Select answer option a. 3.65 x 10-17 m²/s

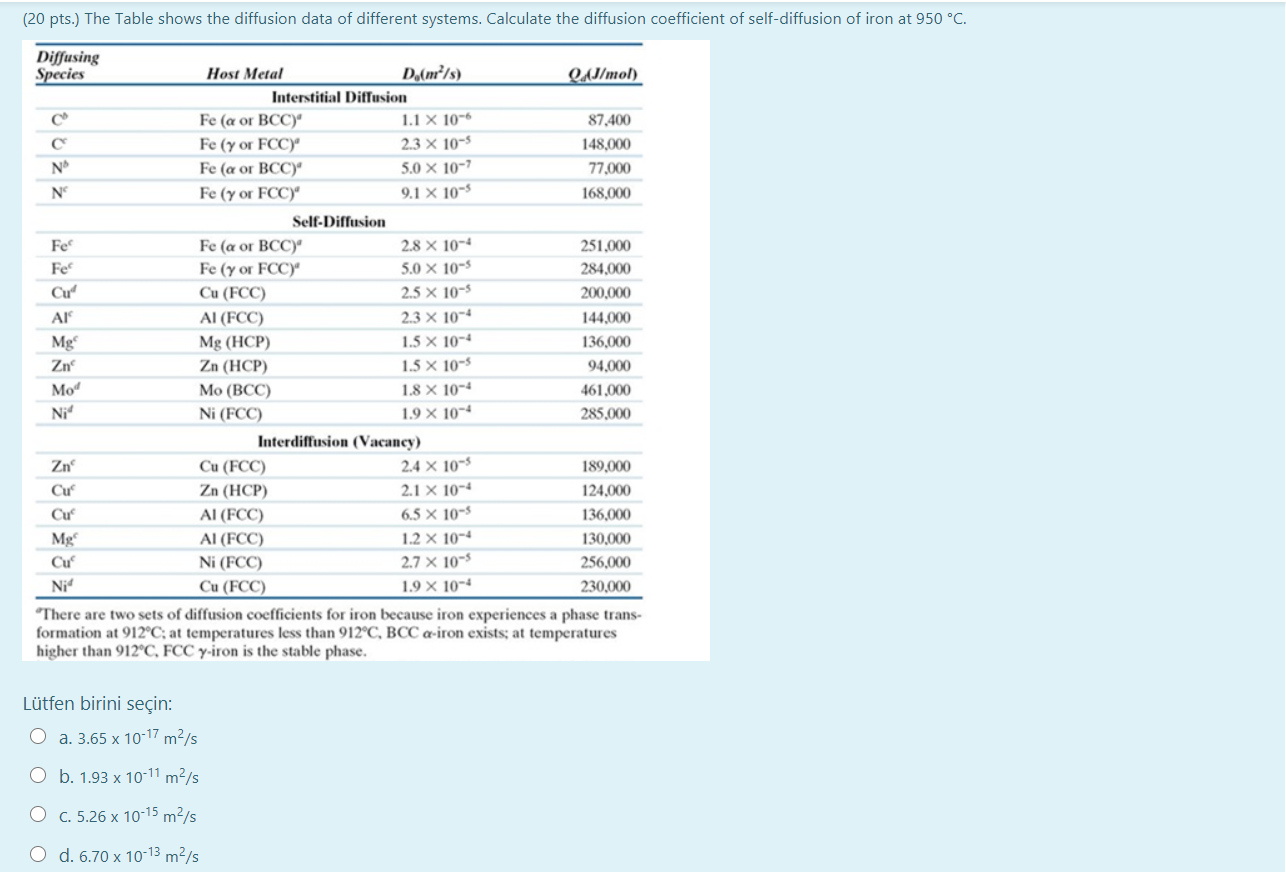pyautogui.click(x=38, y=735)
